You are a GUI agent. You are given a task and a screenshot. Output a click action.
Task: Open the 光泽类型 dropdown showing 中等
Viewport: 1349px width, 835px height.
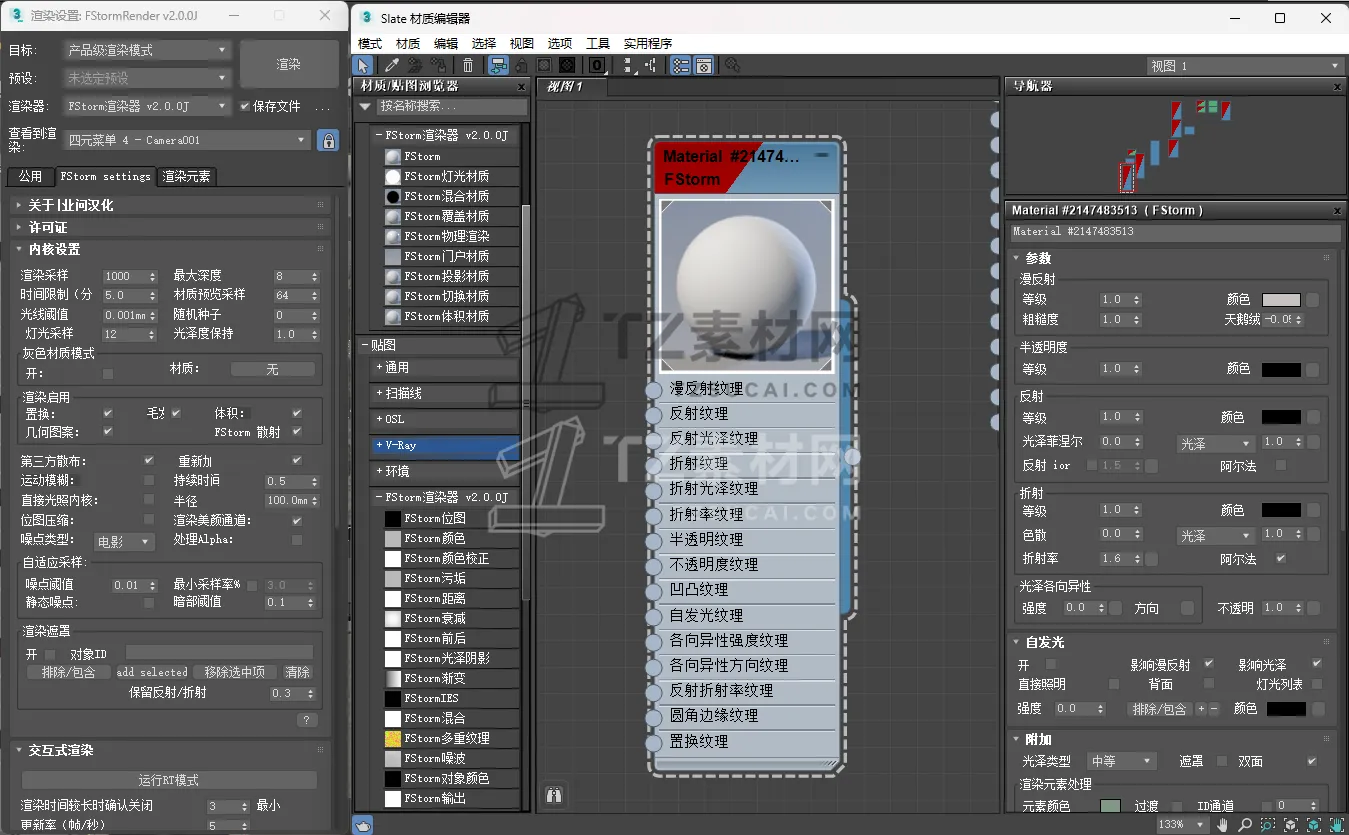[1120, 761]
